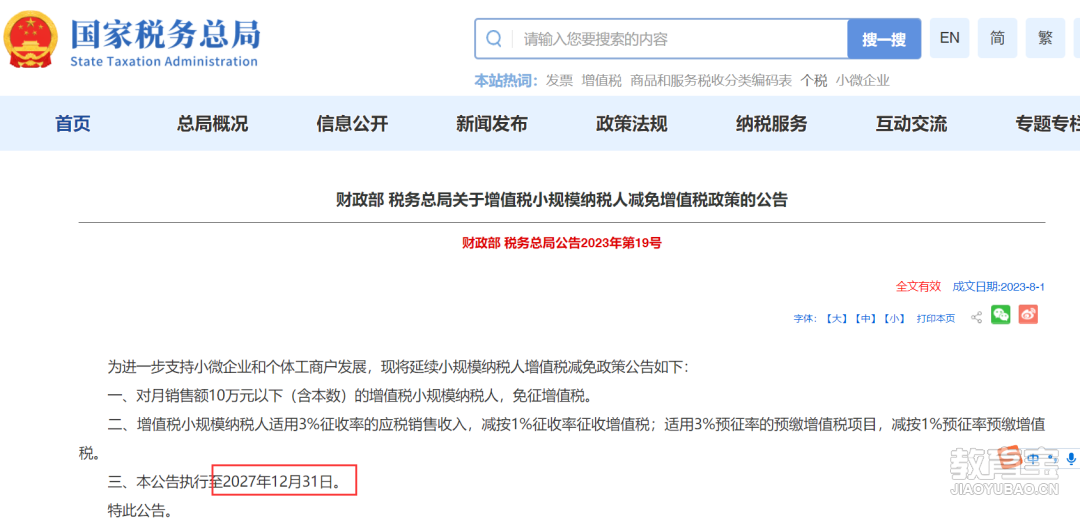
Task: Click the search magnifier icon
Action: point(494,39)
